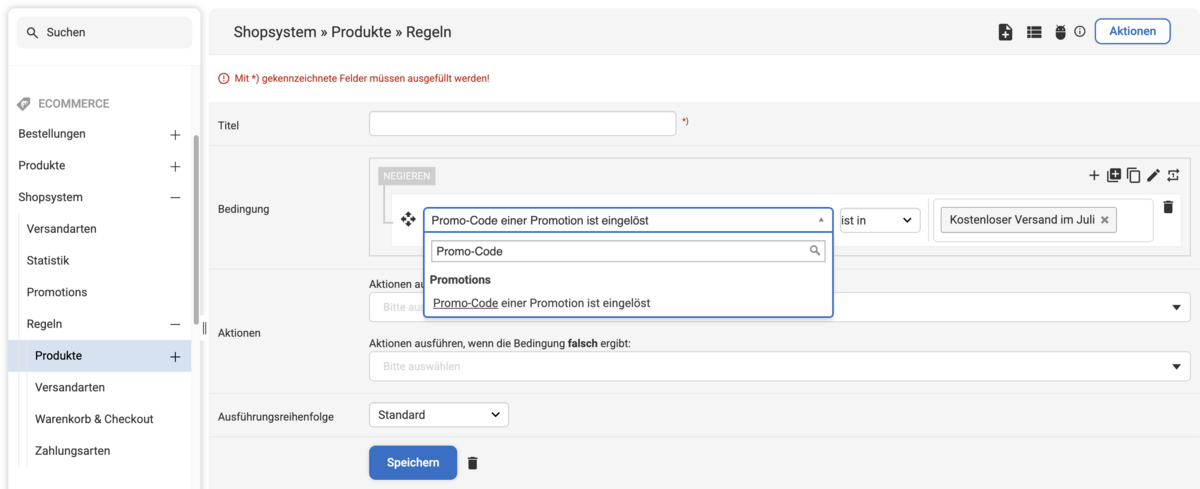Click into the Titel input field
Image resolution: width=1200 pixels, height=489 pixels.
coord(523,124)
